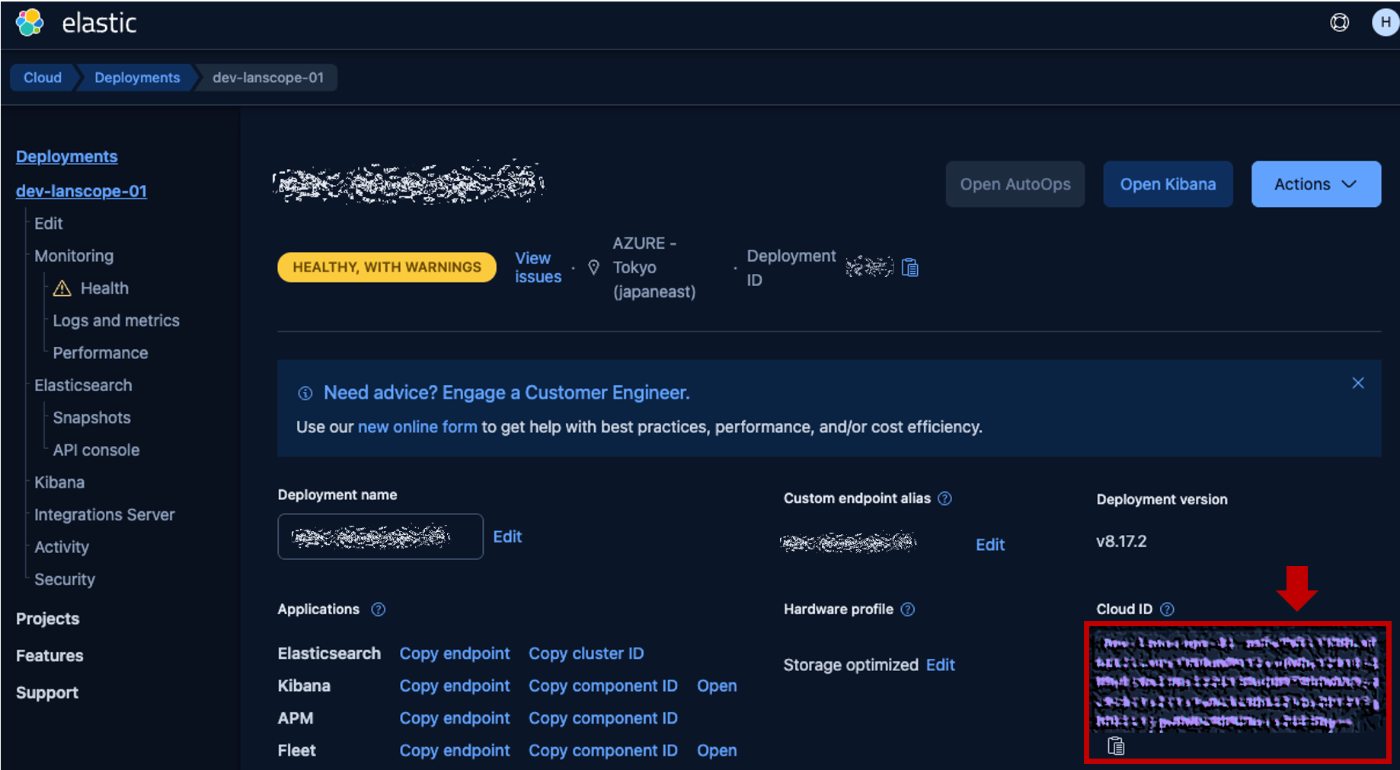Open Projects in the sidebar
Image resolution: width=1400 pixels, height=770 pixels.
(47, 618)
